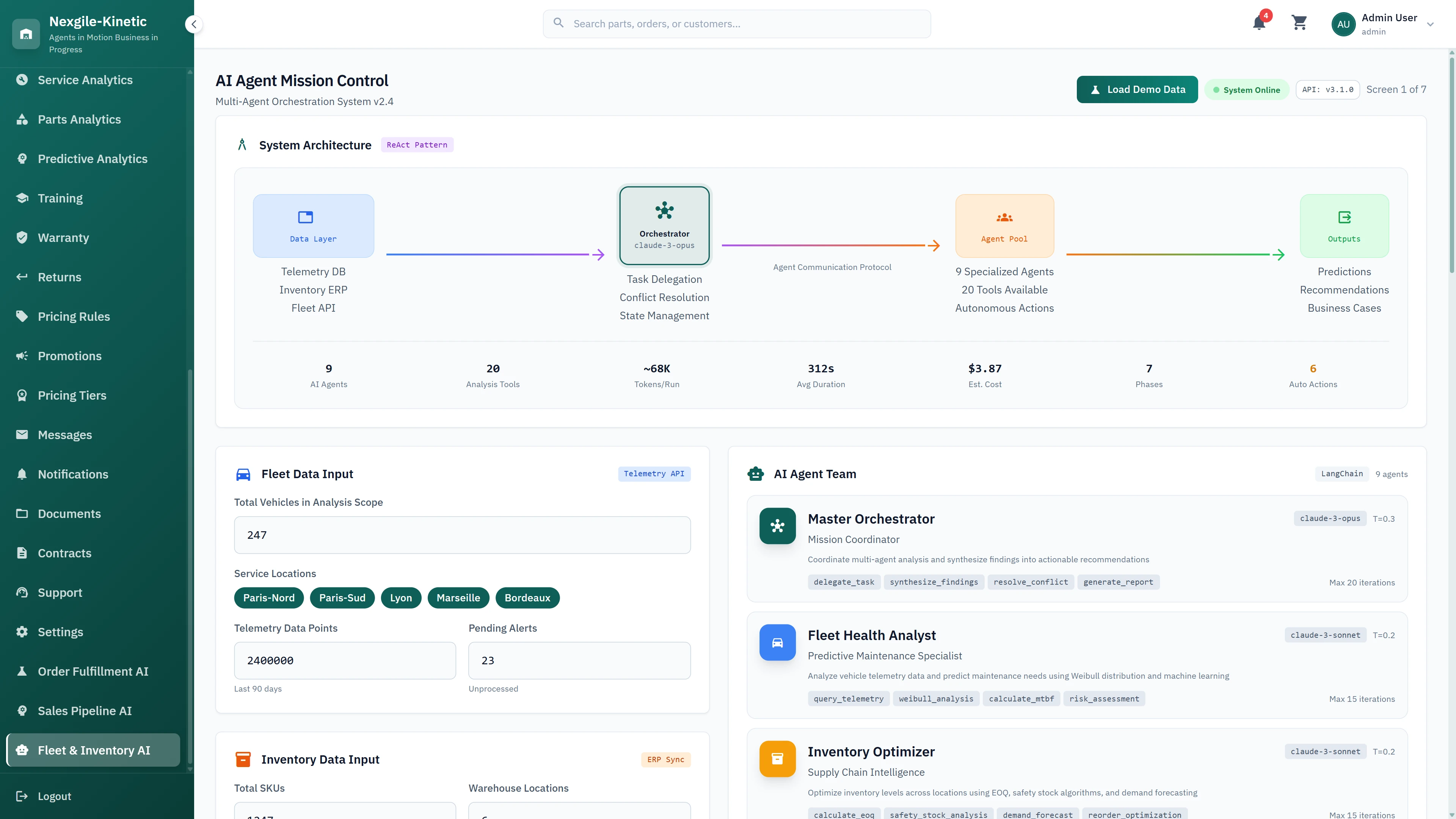
Task: Click the Nexgile-Kinetic home logo
Action: point(26,34)
